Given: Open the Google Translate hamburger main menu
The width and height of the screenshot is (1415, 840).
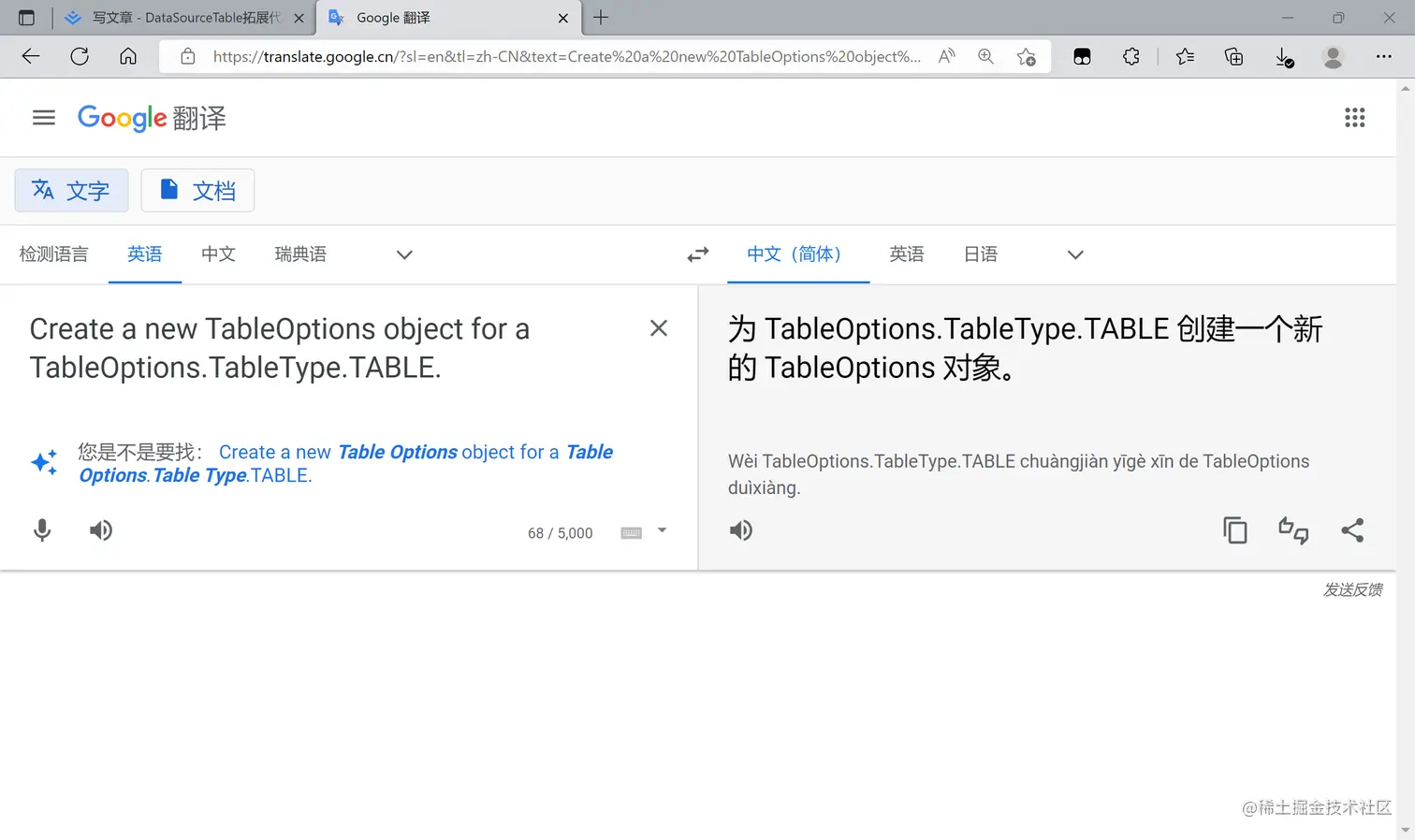Looking at the screenshot, I should [x=44, y=118].
